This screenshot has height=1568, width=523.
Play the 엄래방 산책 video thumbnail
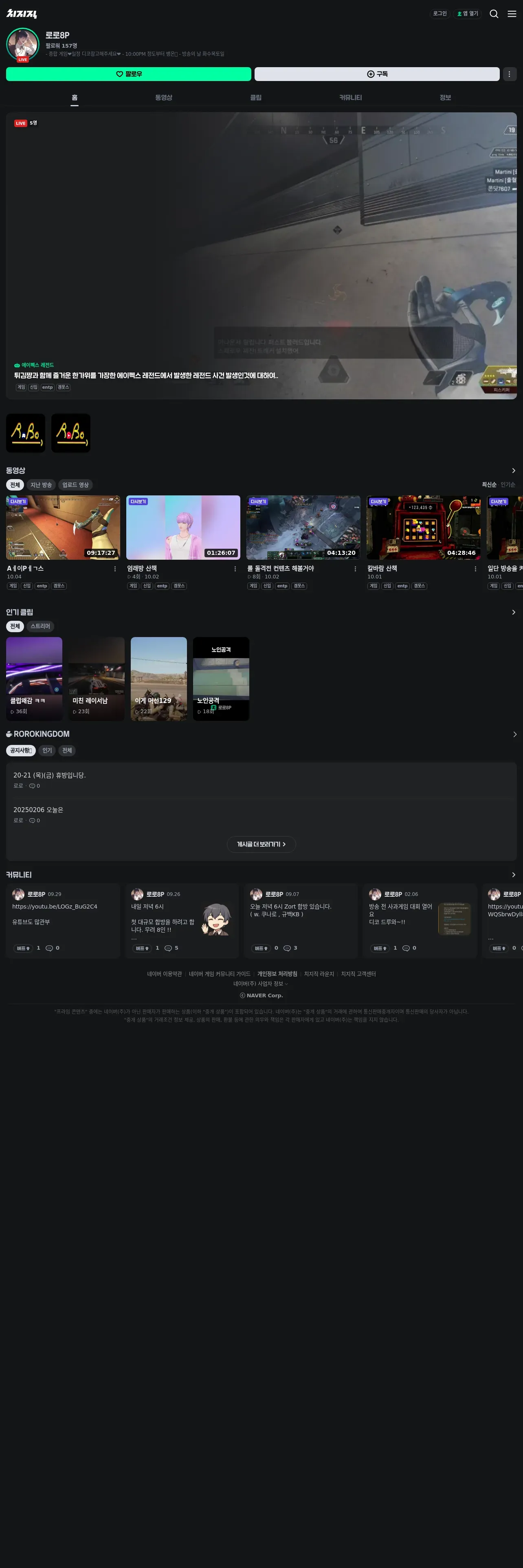point(183,527)
